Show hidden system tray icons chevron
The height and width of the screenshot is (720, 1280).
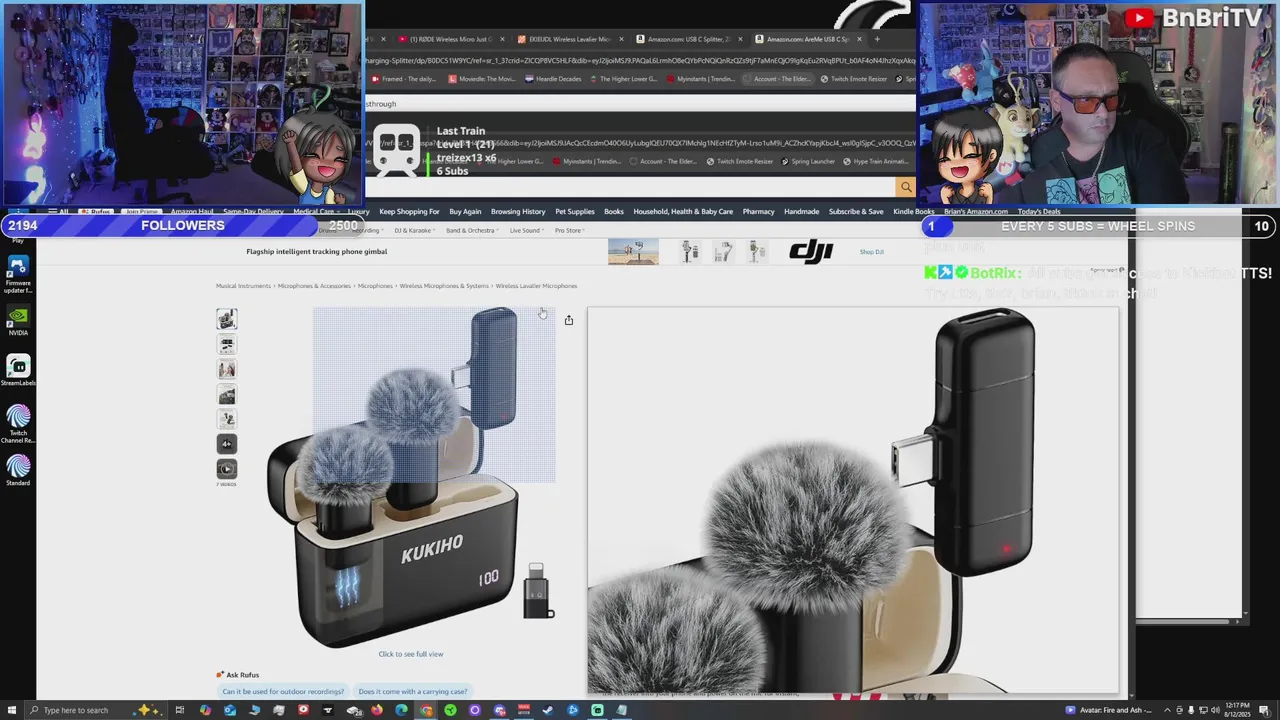[1166, 710]
